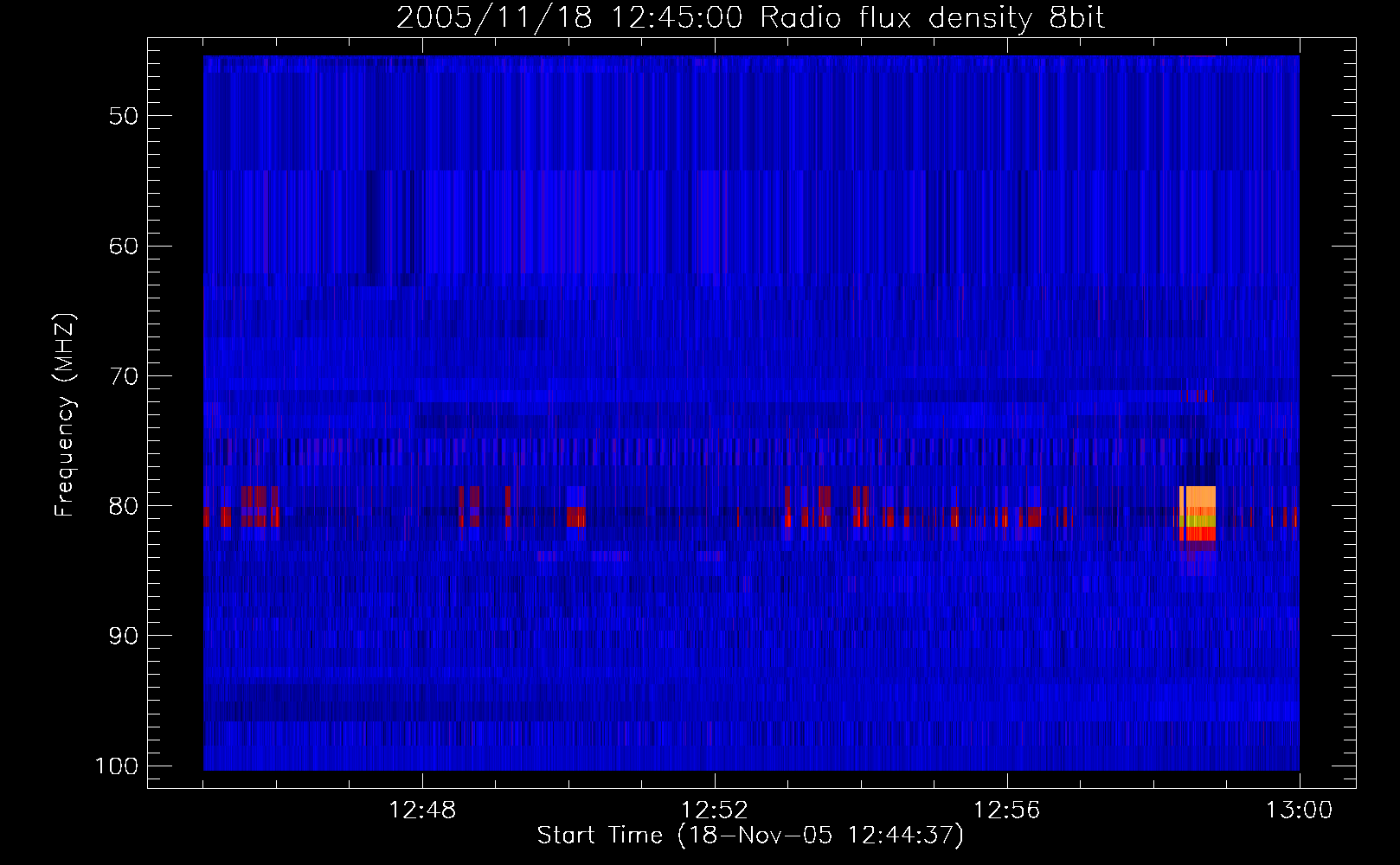Click the 12:56 time tick label
The height and width of the screenshot is (865, 1400).
(x=1007, y=811)
